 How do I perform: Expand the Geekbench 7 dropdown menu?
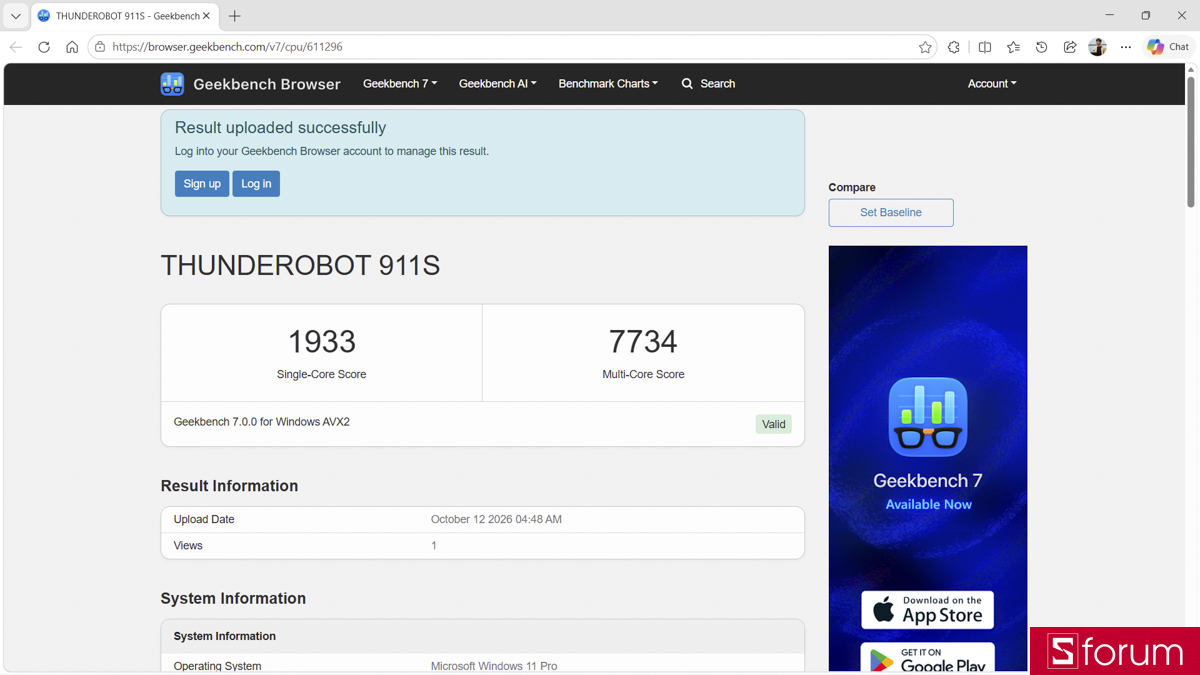click(x=400, y=84)
